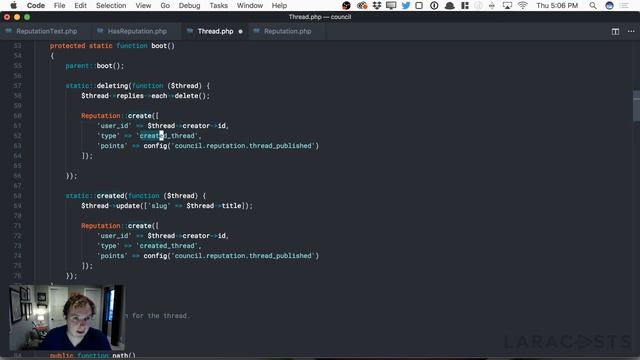640x360 pixels.
Task: Open the Debug menu
Action: click(x=189, y=5)
